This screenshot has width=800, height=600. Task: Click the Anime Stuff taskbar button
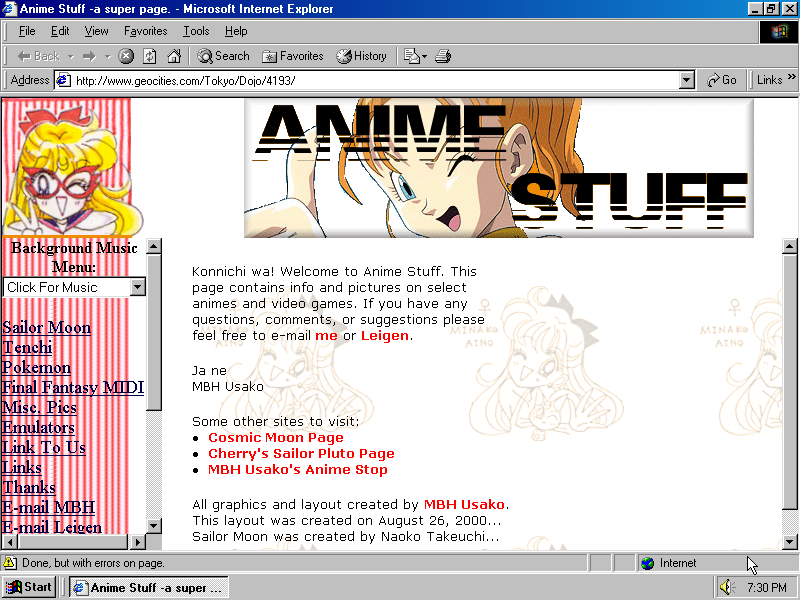click(x=148, y=588)
